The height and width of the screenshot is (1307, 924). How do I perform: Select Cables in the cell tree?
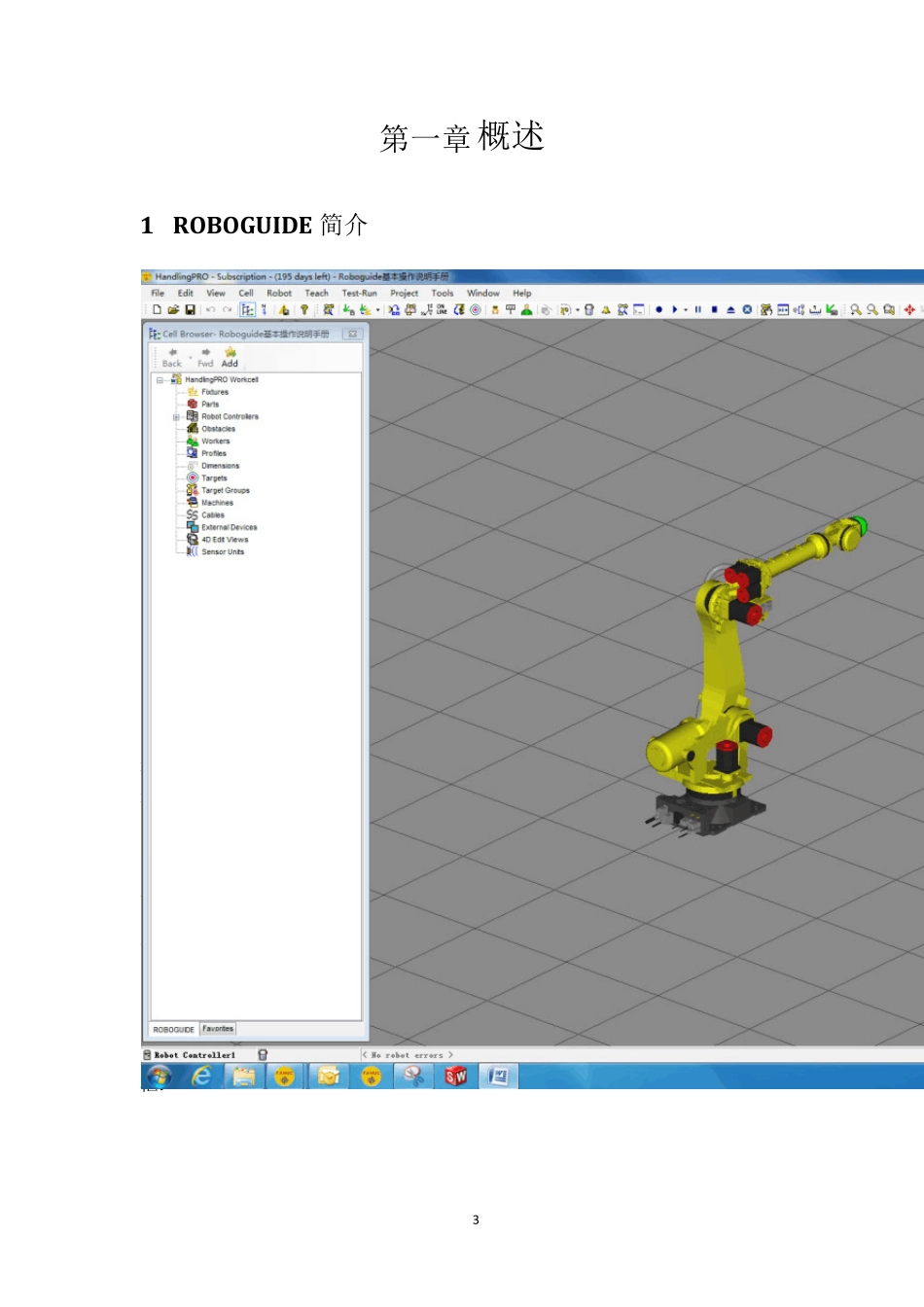coord(213,515)
